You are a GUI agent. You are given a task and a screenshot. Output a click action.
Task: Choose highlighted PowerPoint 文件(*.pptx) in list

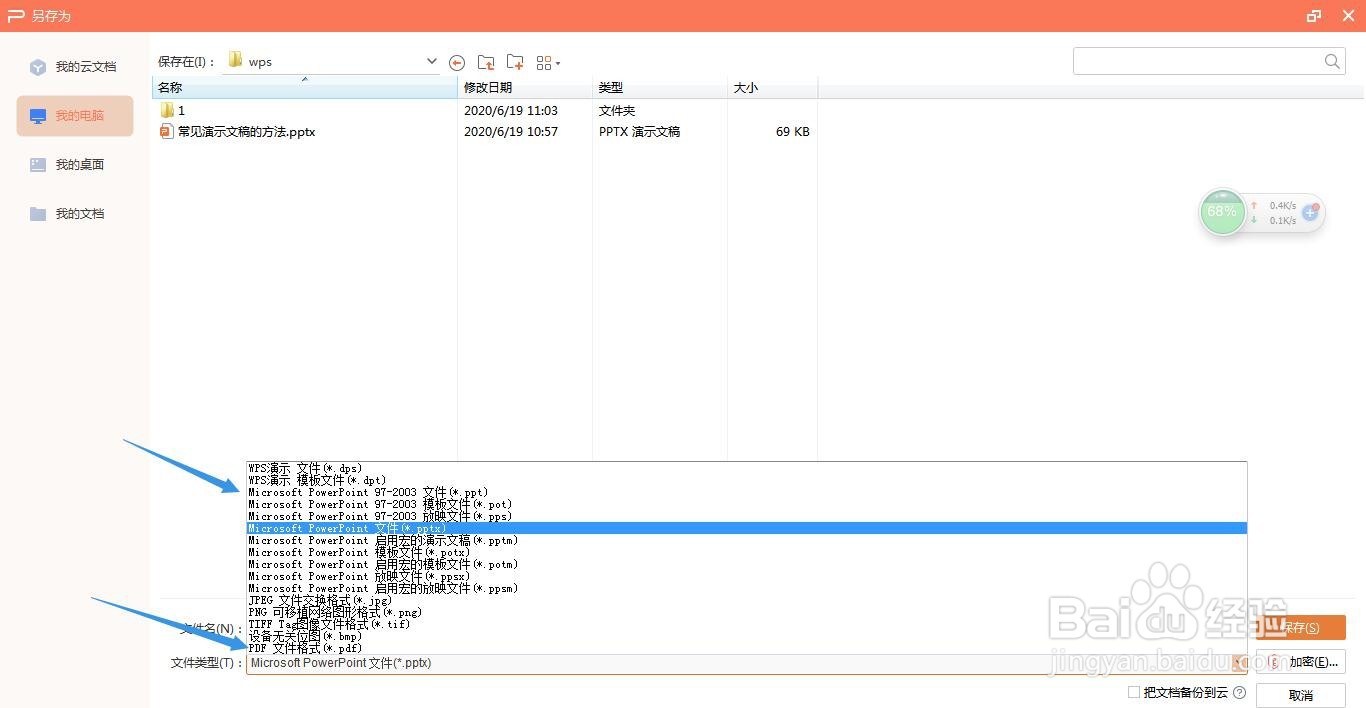747,528
